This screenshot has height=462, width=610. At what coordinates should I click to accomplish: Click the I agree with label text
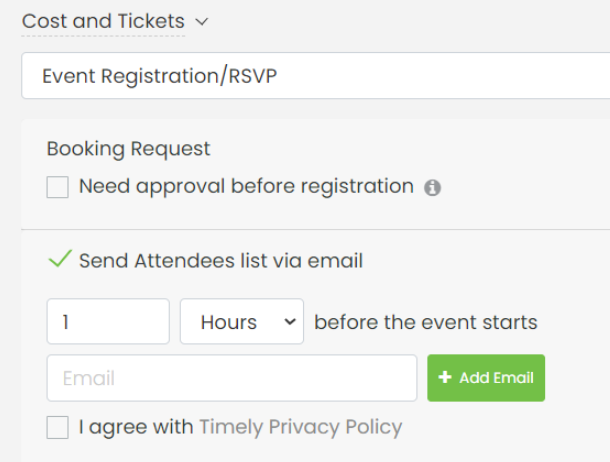136,427
